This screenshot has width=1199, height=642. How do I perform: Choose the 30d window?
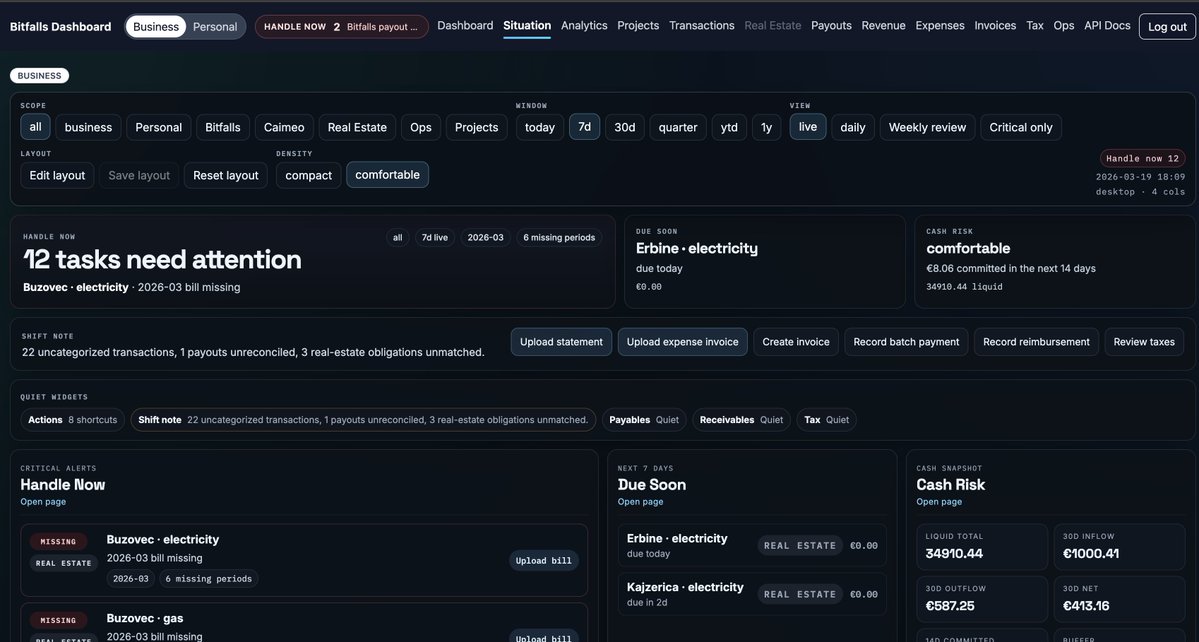(x=625, y=128)
